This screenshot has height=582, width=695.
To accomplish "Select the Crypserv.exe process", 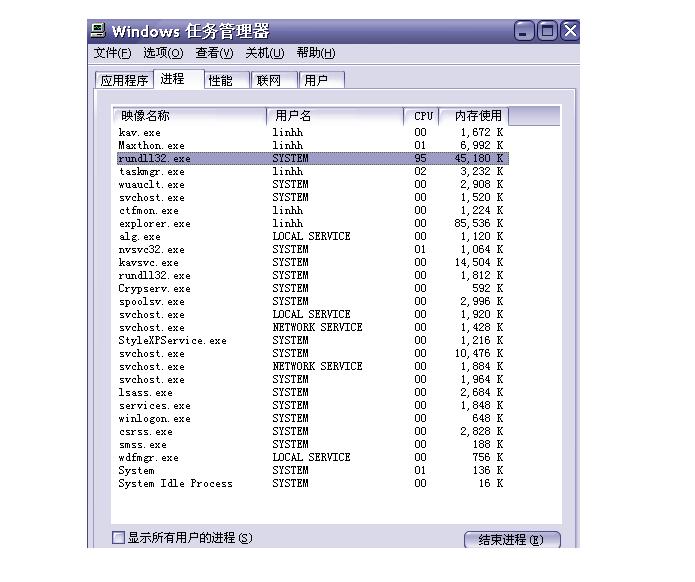I will 313,289.
